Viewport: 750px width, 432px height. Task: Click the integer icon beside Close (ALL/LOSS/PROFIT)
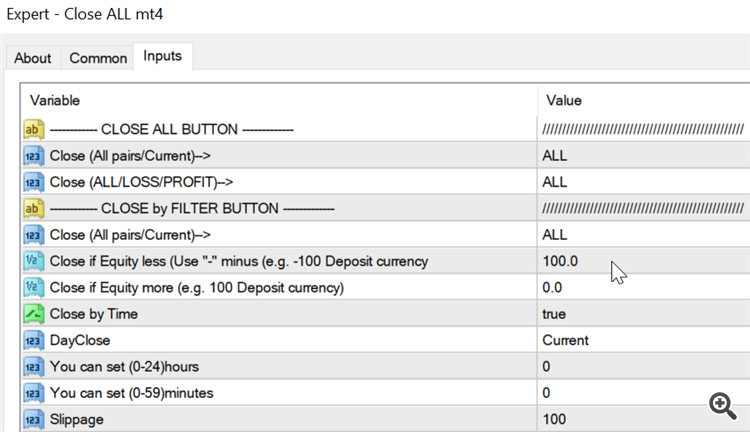point(34,182)
